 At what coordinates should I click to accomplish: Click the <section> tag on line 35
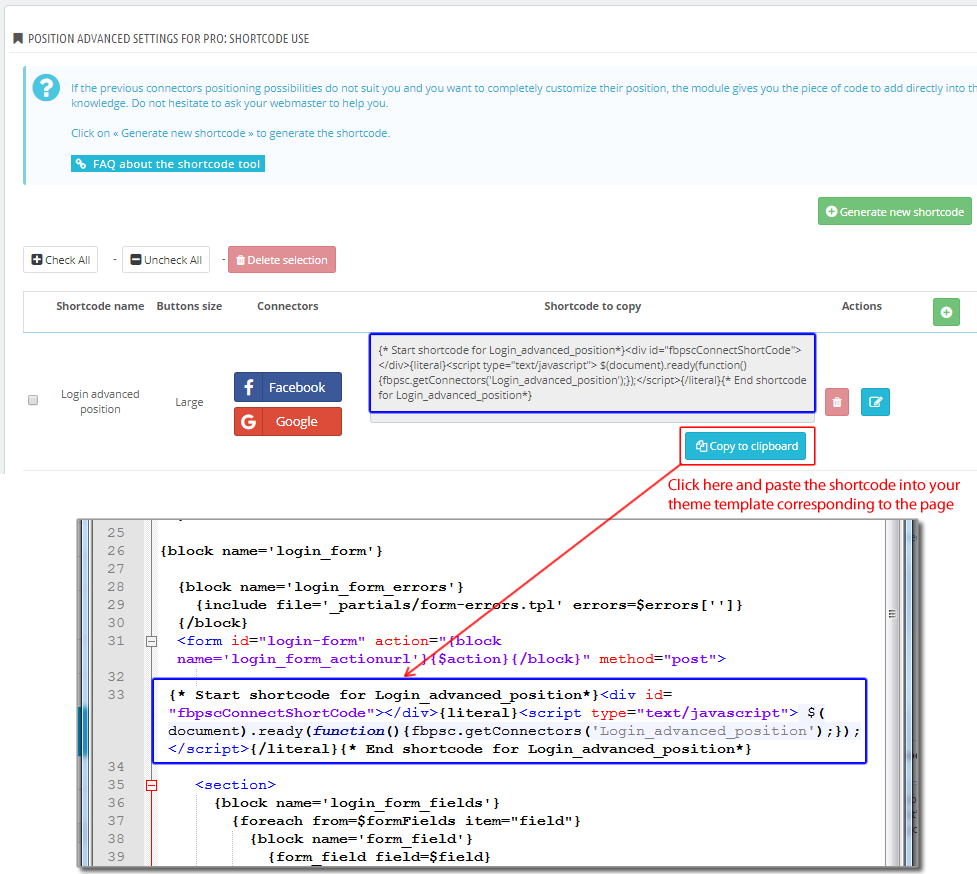pyautogui.click(x=236, y=785)
